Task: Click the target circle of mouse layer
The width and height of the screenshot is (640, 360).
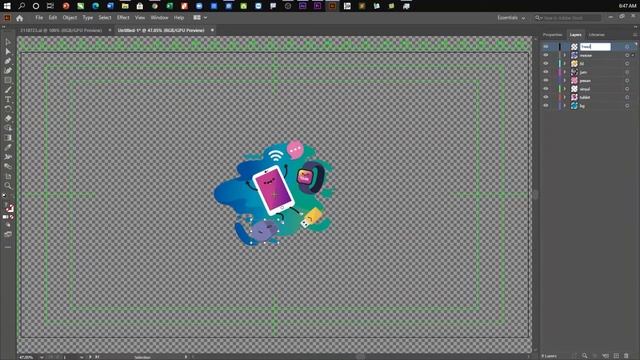Action: (627, 55)
